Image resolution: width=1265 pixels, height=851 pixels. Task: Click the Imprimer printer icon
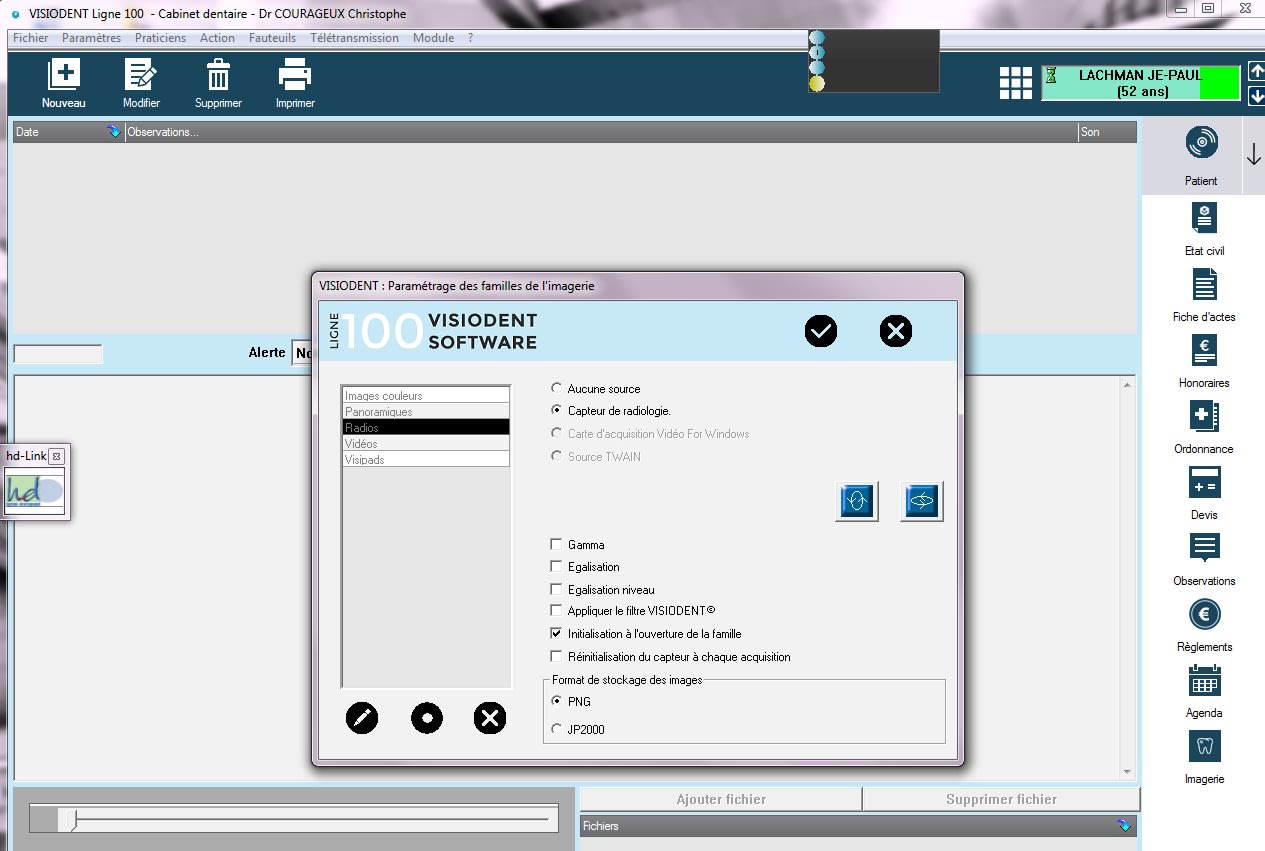[295, 76]
